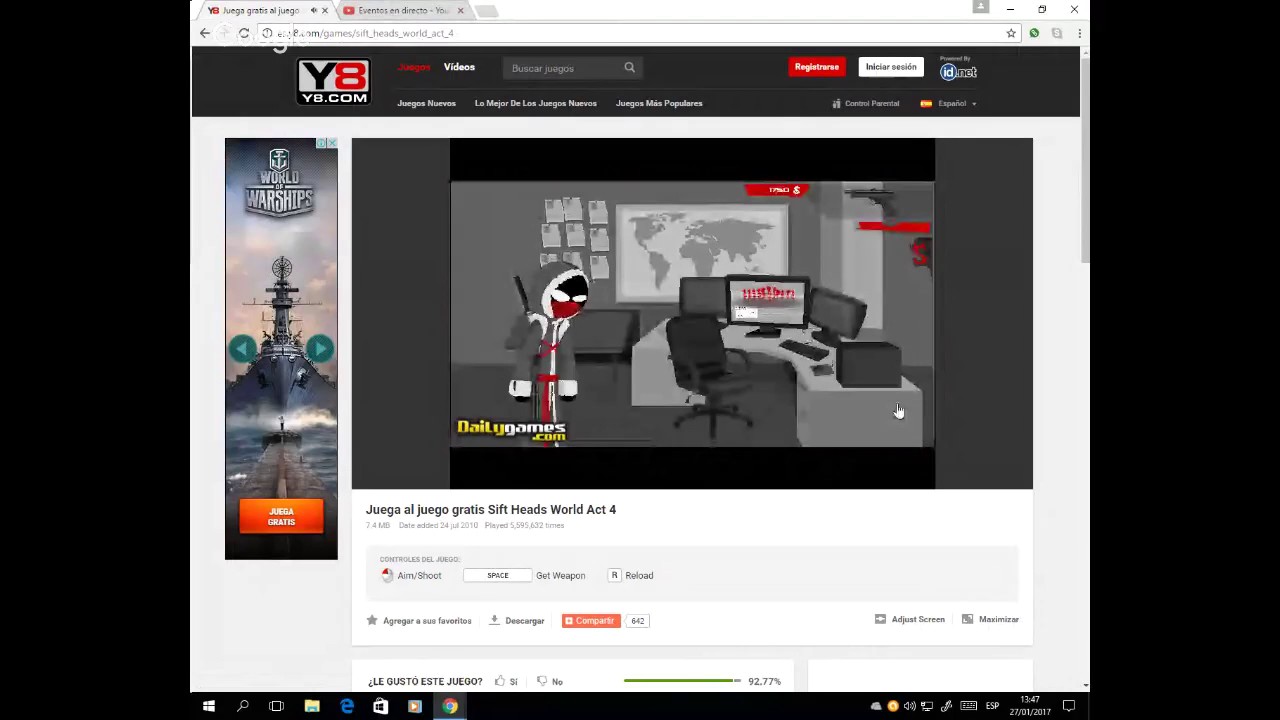Click the ESP language indicator

(x=992, y=706)
